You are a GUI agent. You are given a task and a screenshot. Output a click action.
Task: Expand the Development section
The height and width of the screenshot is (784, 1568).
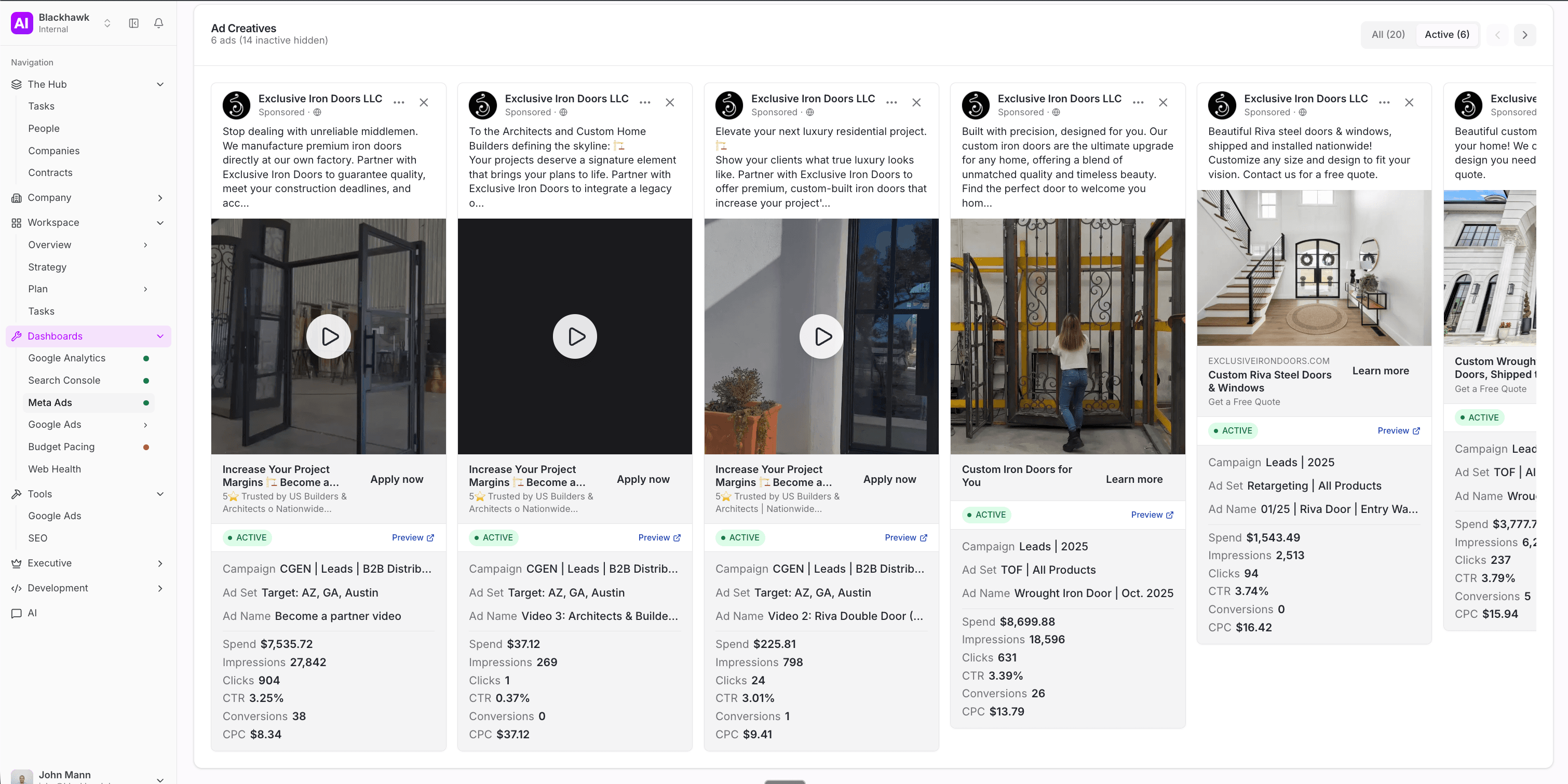coord(160,589)
